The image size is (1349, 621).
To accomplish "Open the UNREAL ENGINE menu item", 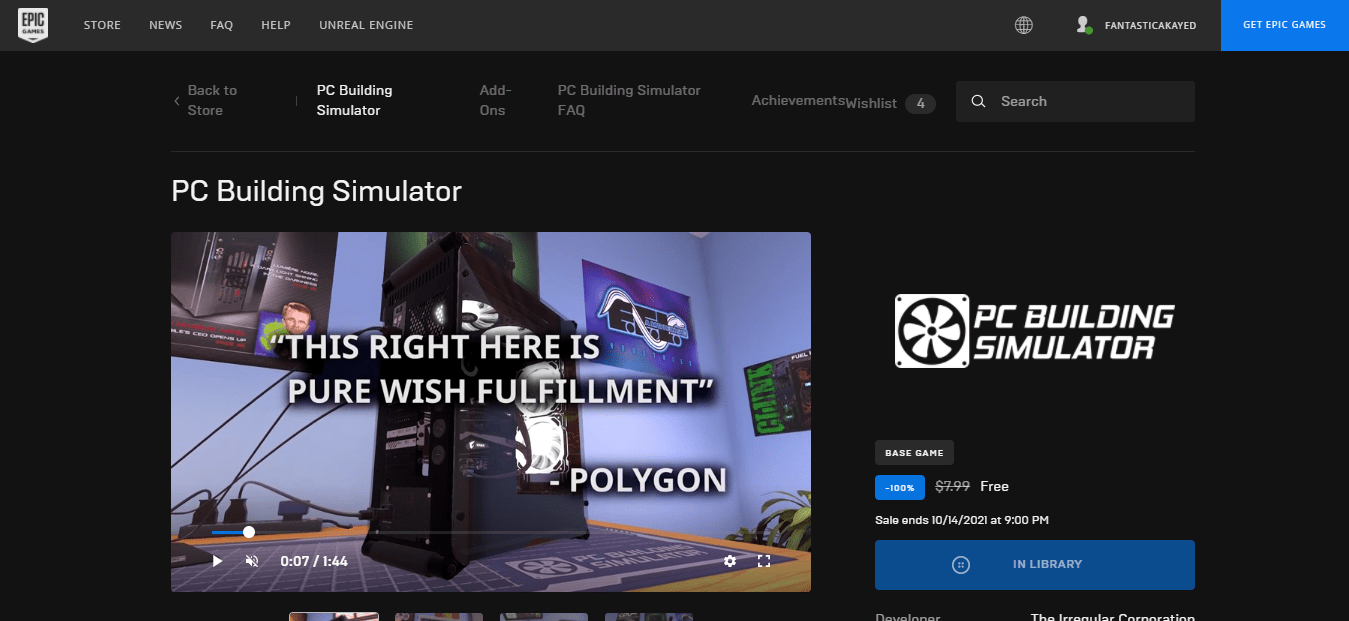I will tap(366, 25).
